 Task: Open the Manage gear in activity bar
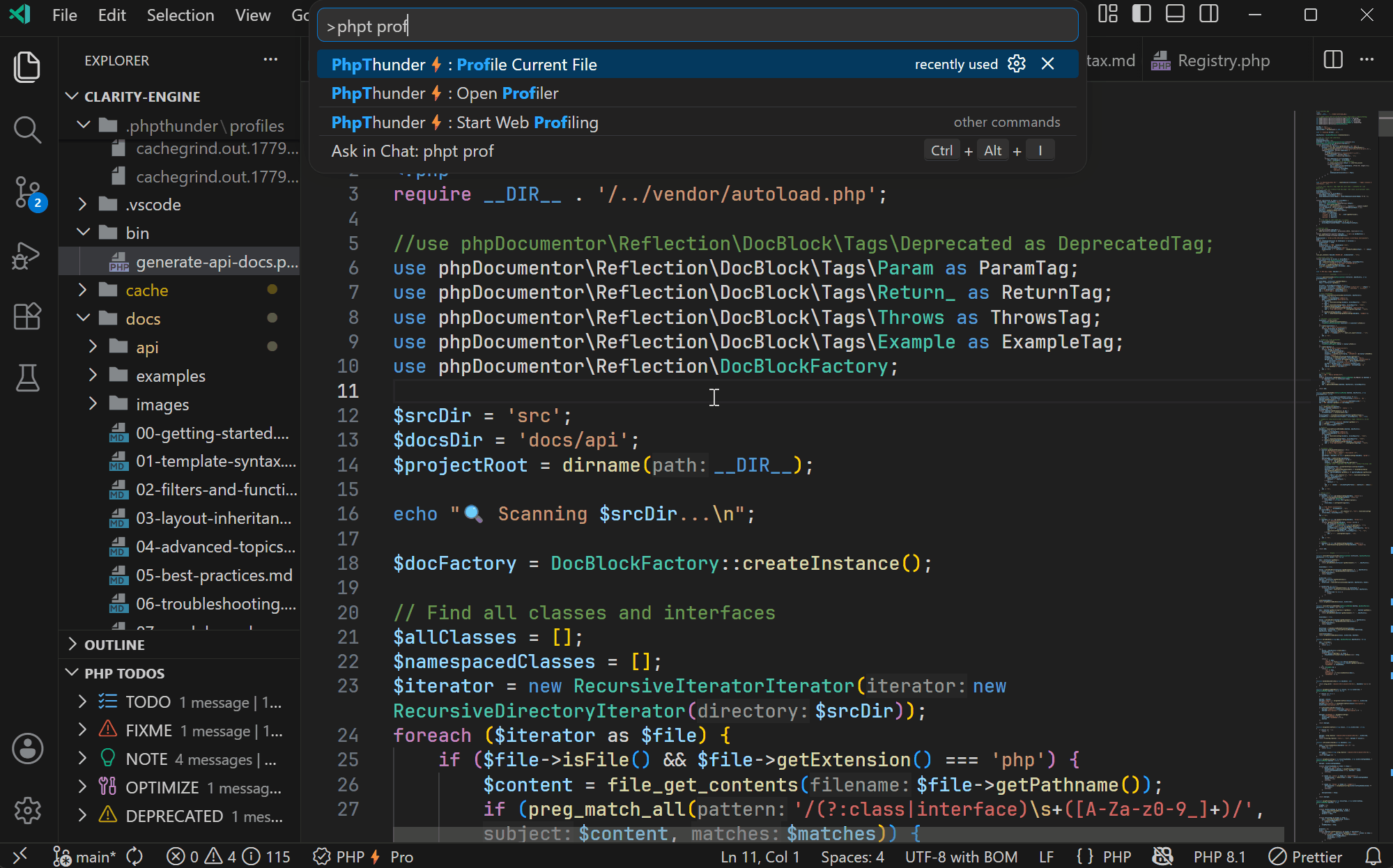[x=27, y=811]
